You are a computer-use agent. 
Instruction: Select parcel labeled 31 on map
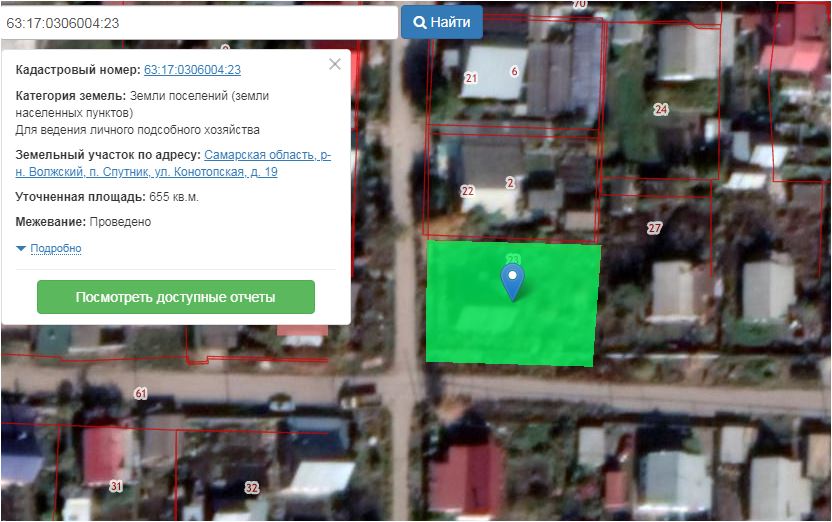click(116, 485)
